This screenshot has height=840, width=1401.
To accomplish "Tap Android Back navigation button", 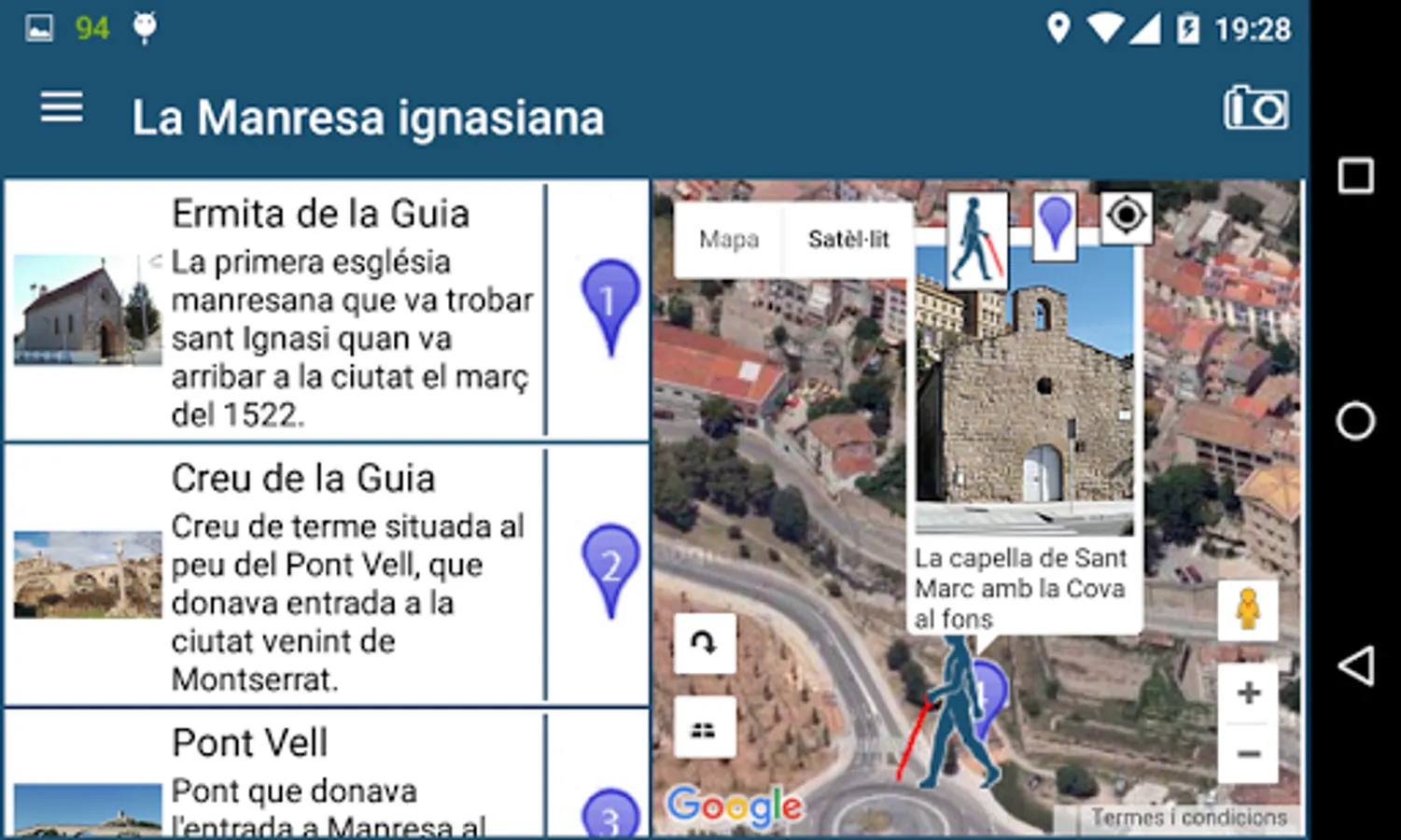I will tap(1355, 666).
